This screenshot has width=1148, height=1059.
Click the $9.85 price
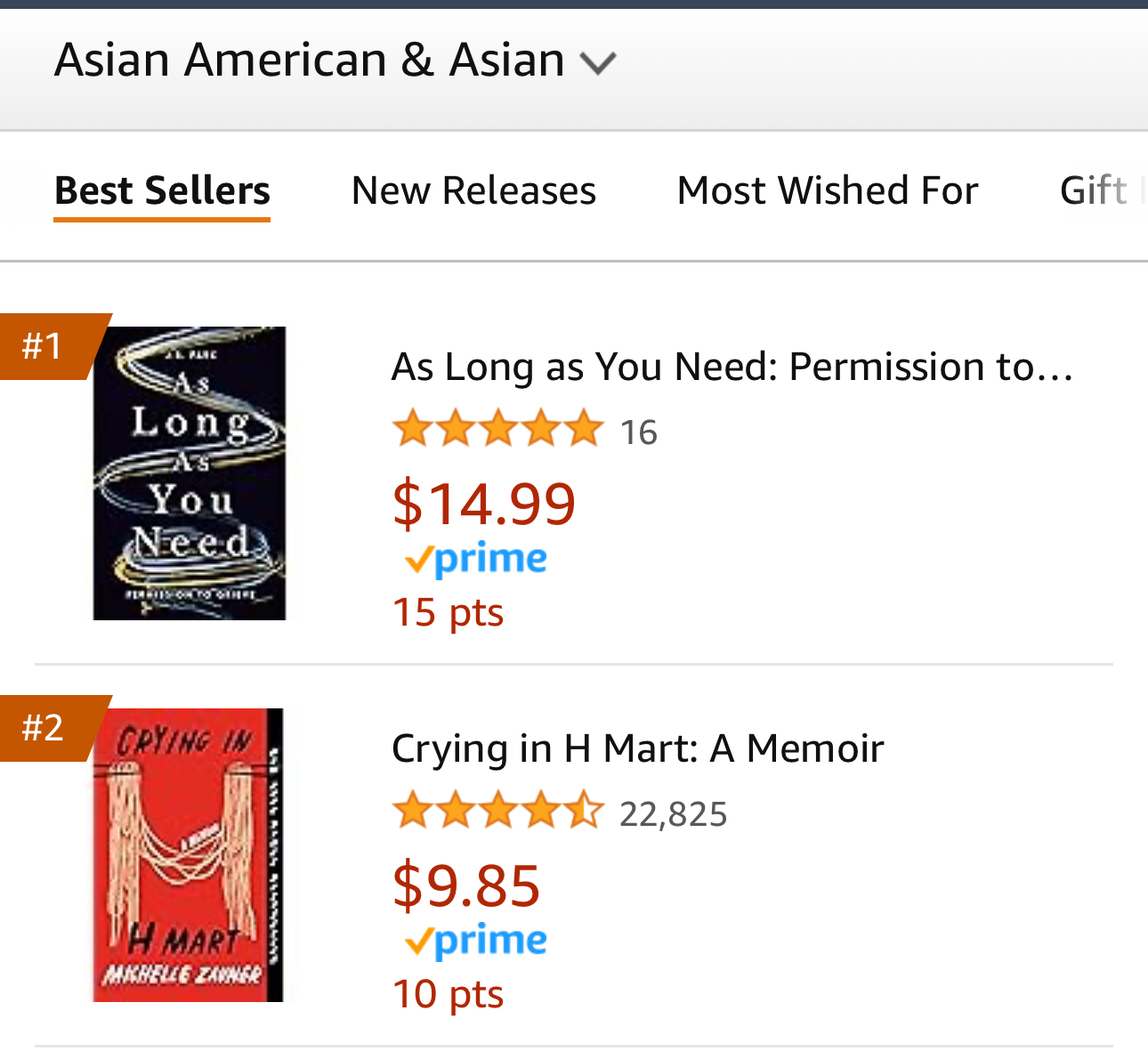466,885
